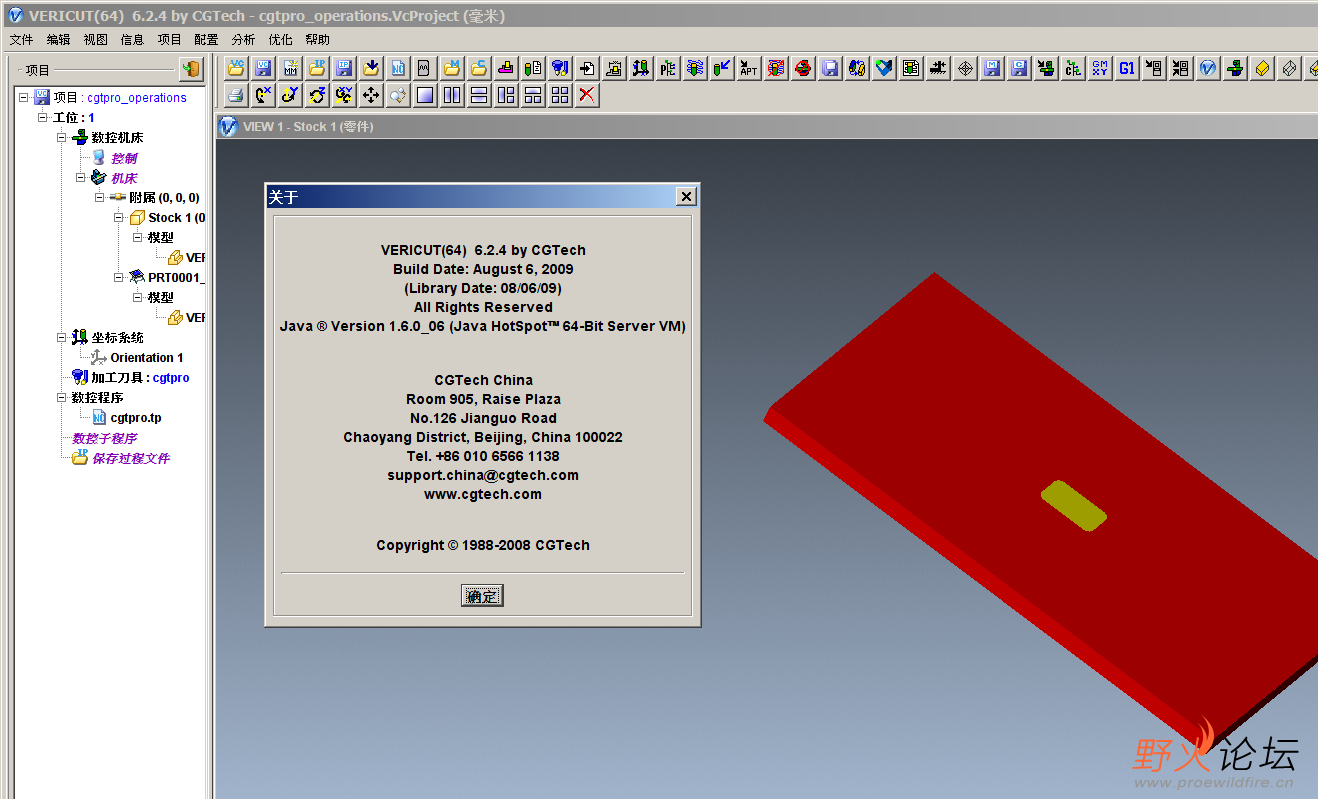Select cgtpro.tp NC program file
Screen dimensions: 1318x799
(136, 417)
